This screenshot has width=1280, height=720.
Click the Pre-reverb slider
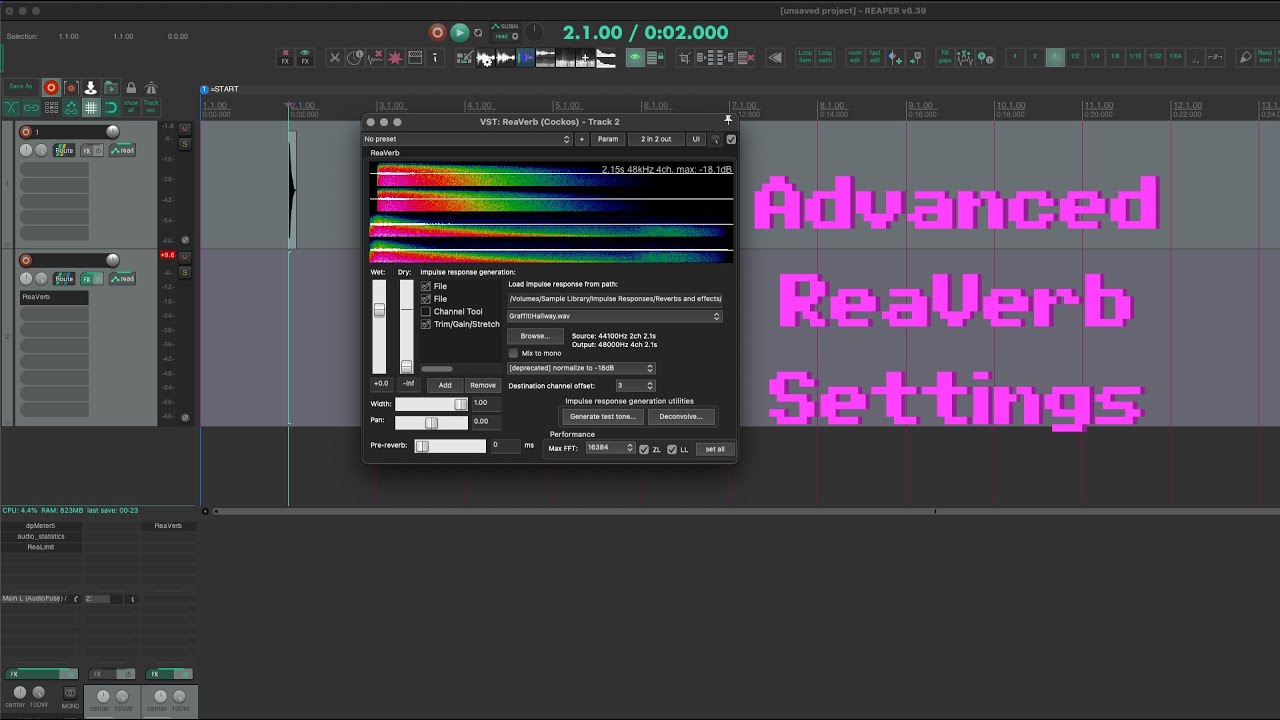click(x=450, y=446)
